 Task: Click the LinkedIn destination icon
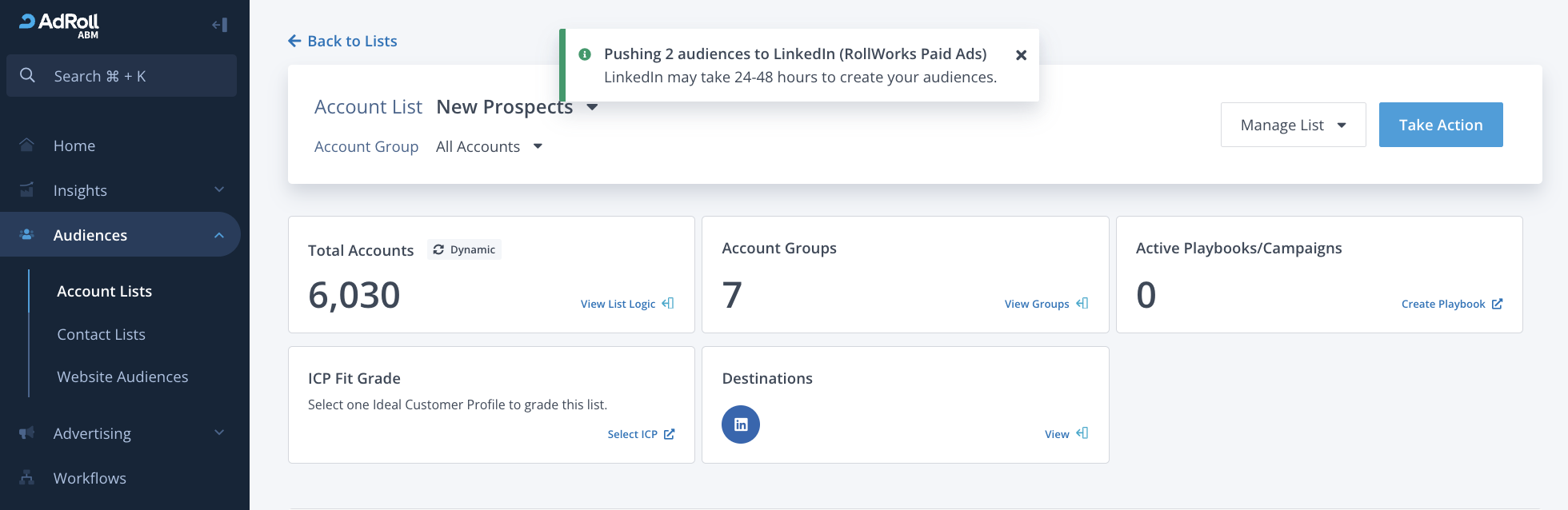(x=740, y=424)
